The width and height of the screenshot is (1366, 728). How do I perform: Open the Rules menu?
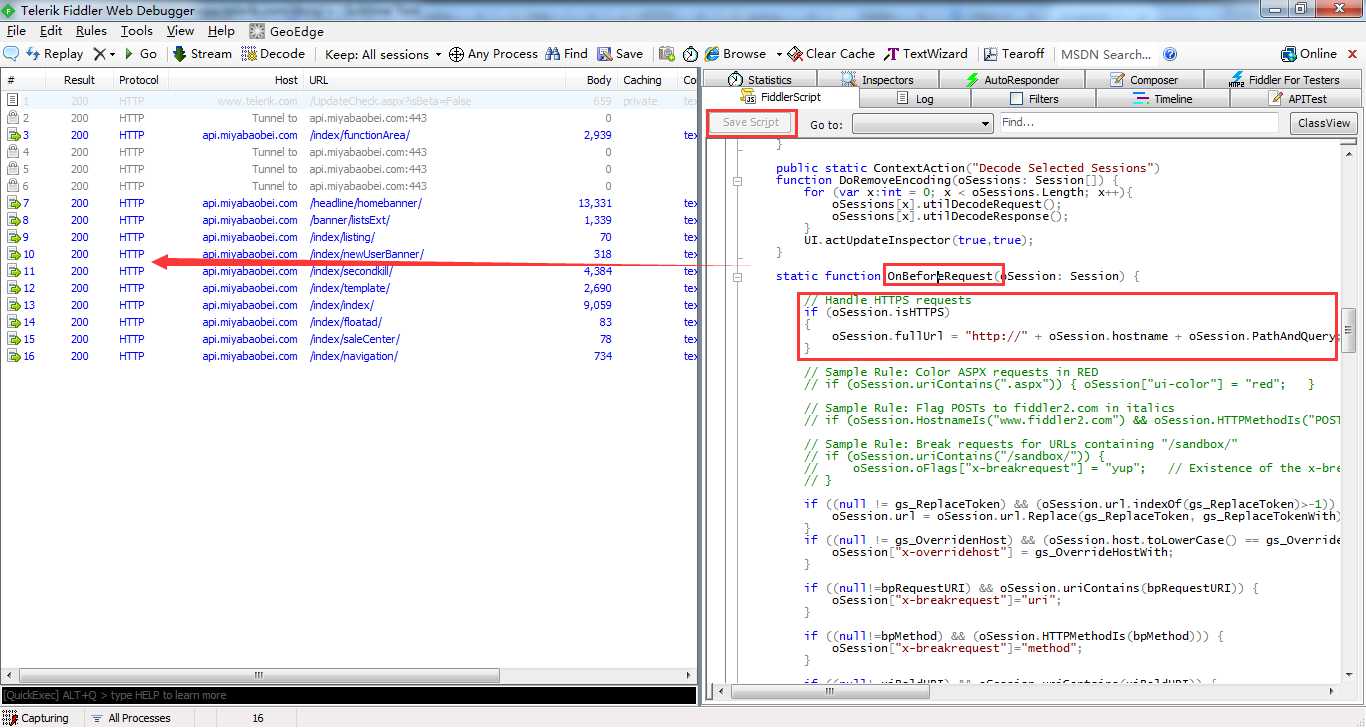coord(91,31)
